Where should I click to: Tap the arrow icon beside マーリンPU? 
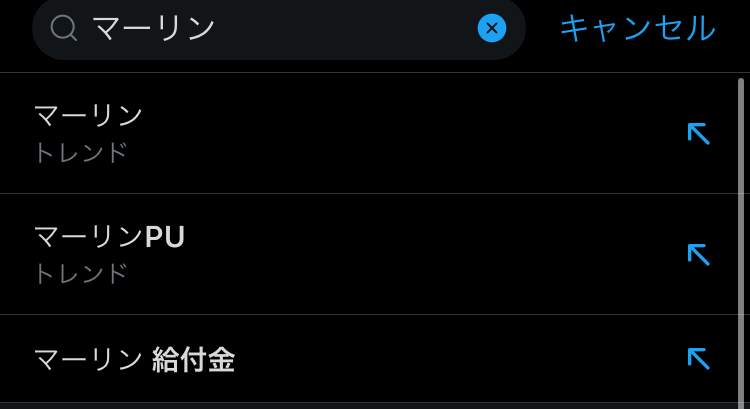(x=698, y=254)
